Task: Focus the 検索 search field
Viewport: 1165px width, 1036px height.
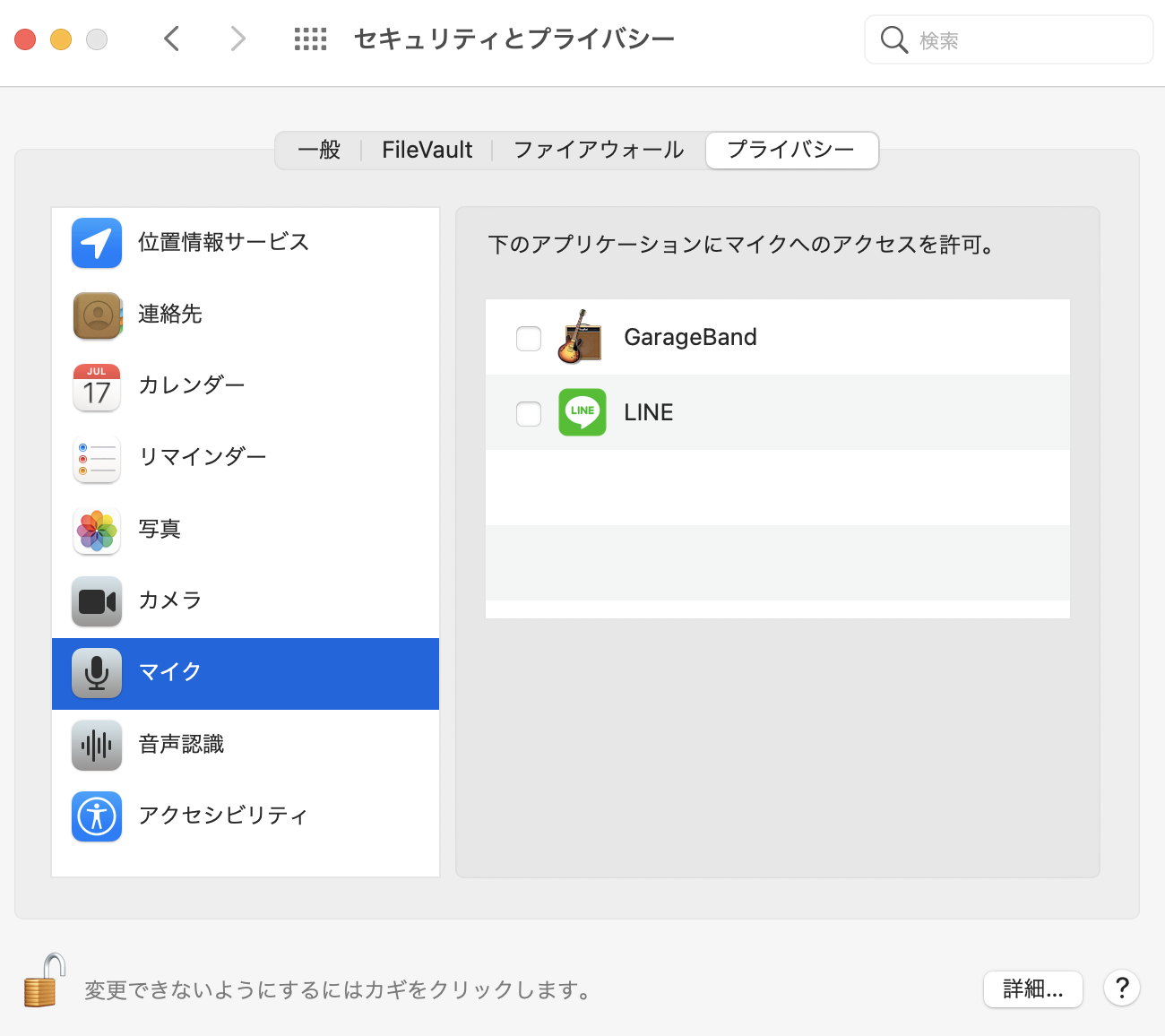Action: pyautogui.click(x=1009, y=39)
